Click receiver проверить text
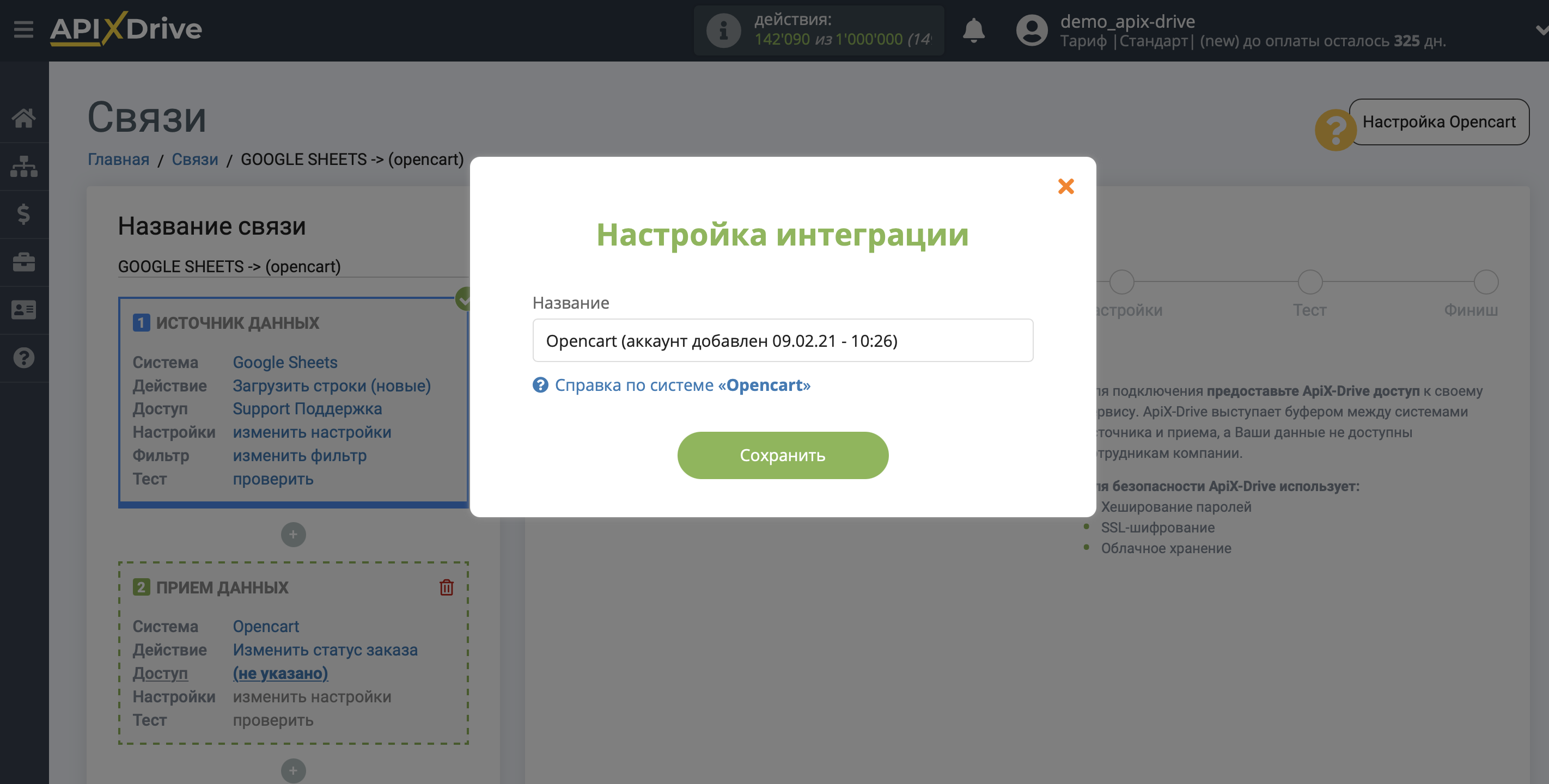 (x=273, y=720)
